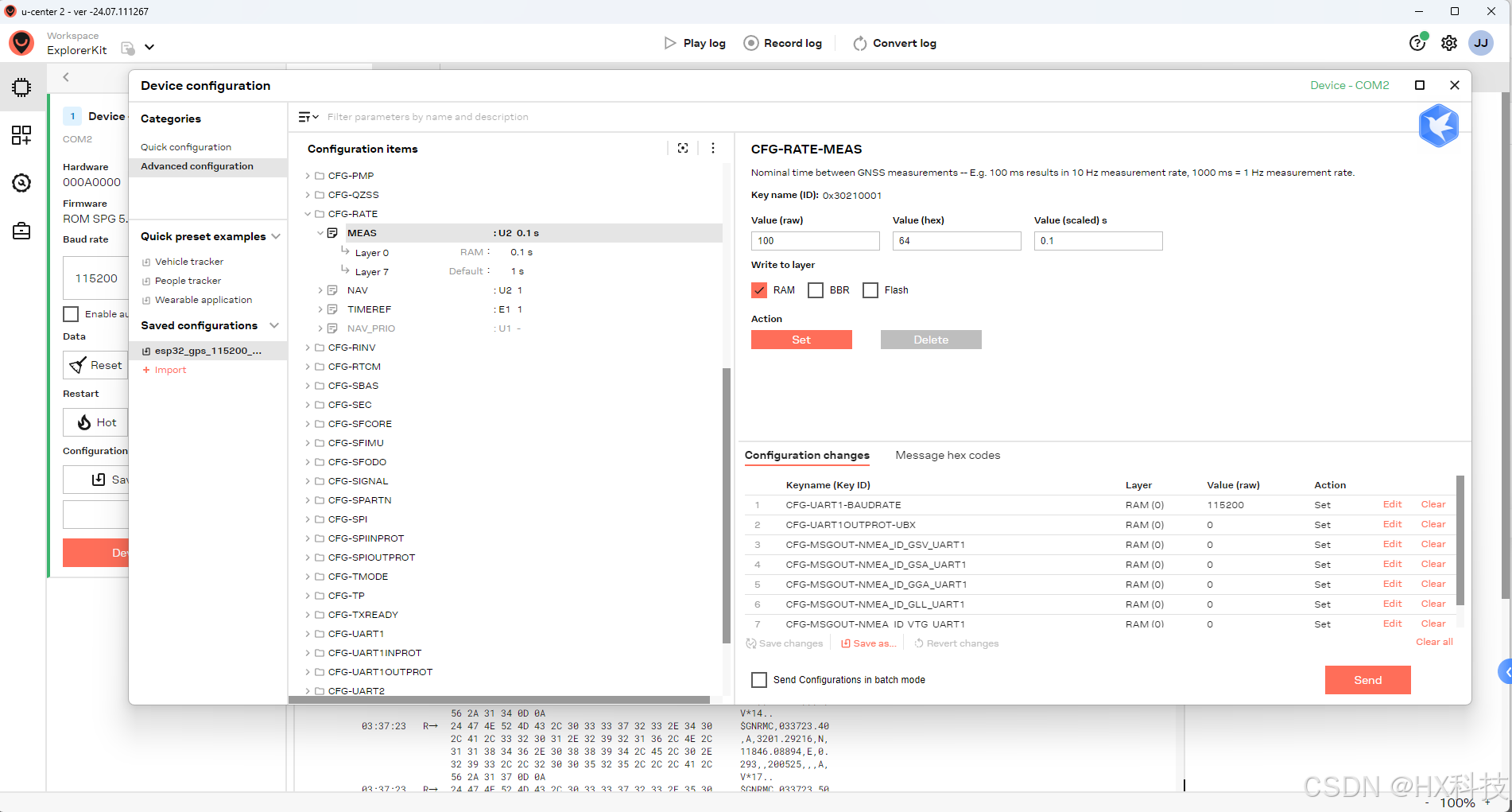Click the Value (hex) input field

click(956, 241)
